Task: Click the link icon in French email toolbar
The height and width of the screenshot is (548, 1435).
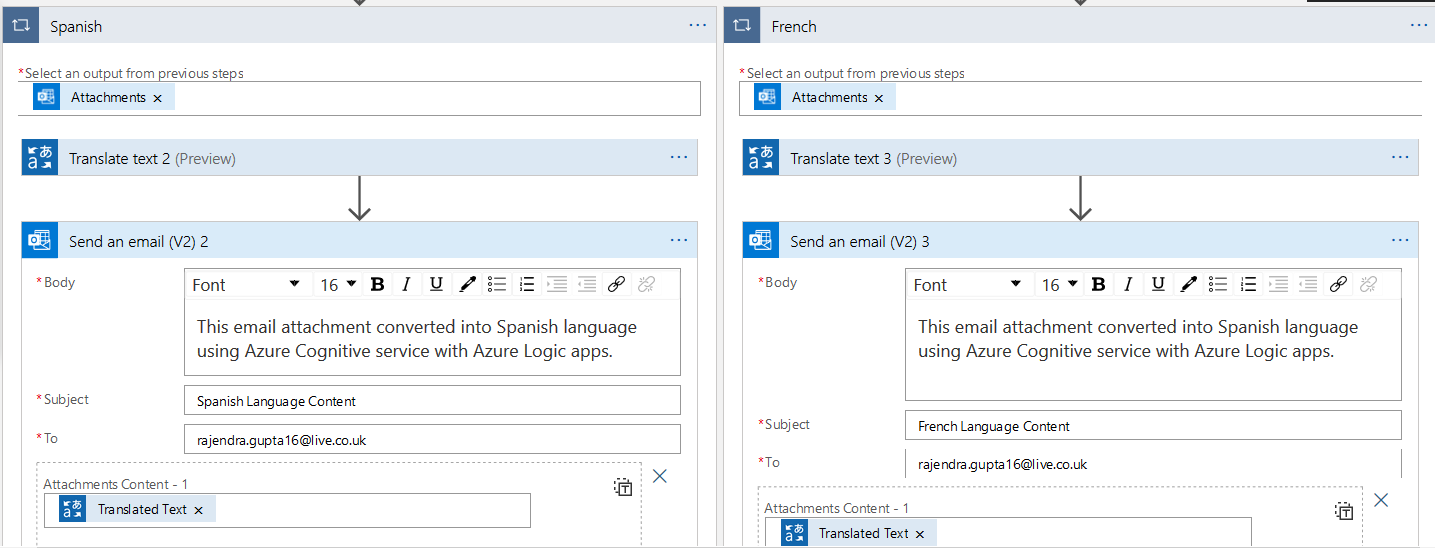Action: pyautogui.click(x=1338, y=285)
